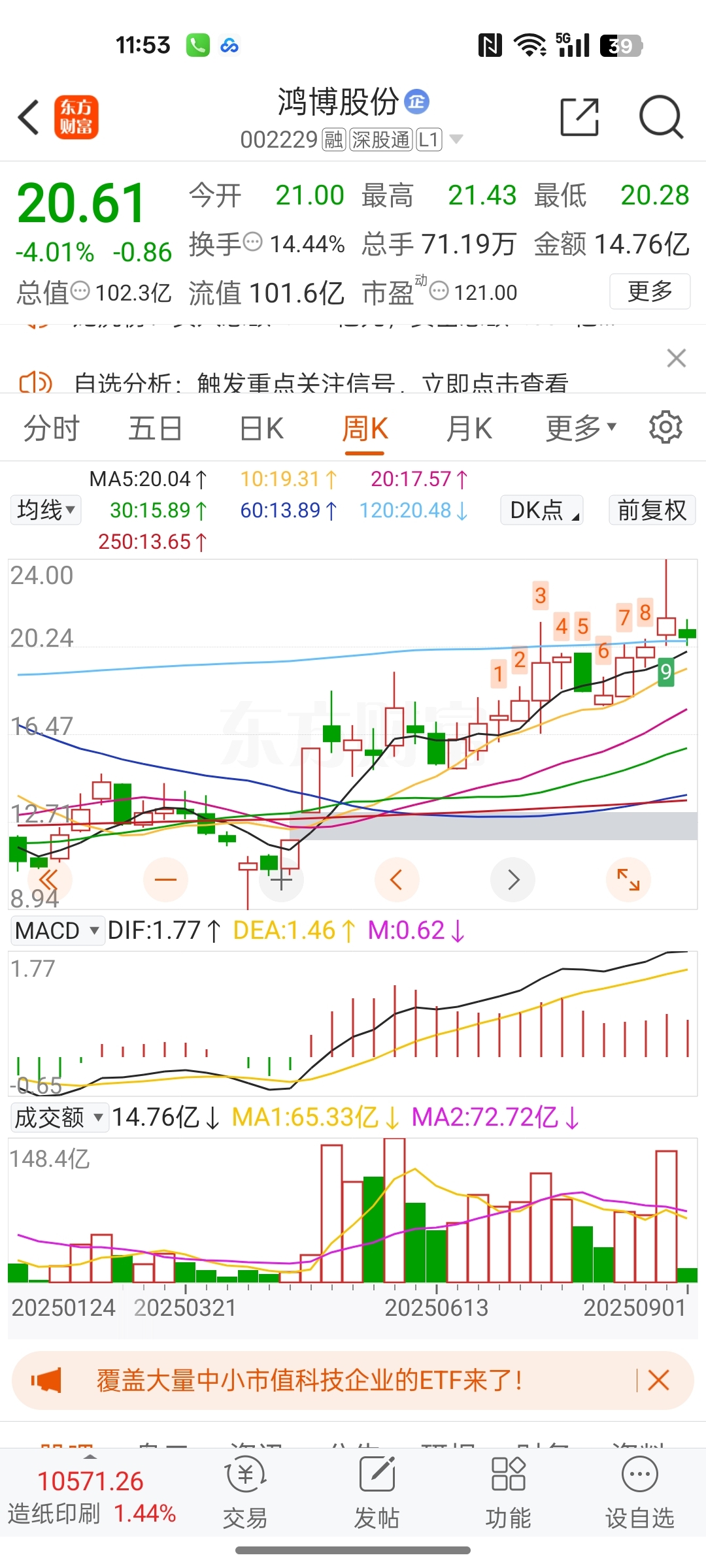Switch to the 五日 tab
706x1568 pixels.
coord(155,429)
